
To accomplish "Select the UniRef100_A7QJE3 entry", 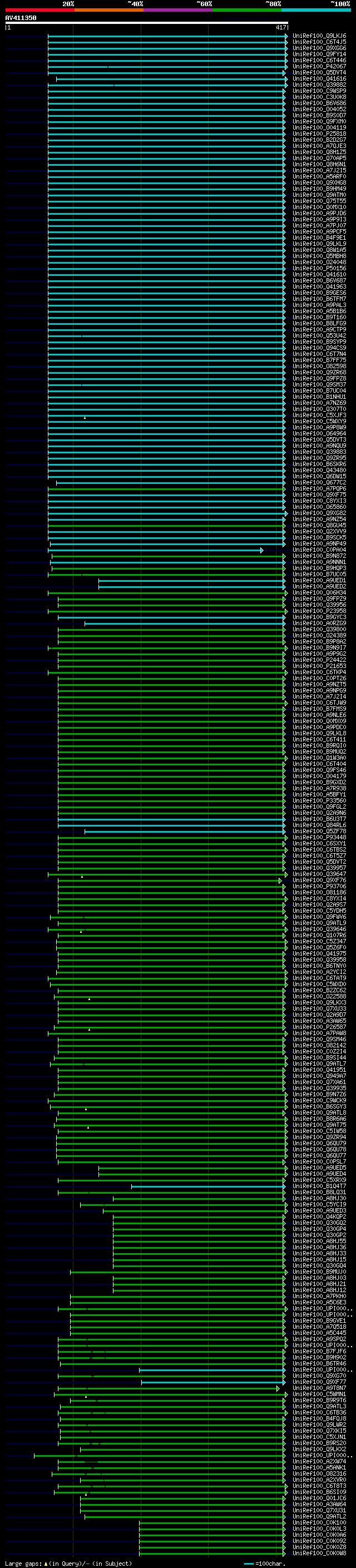I will point(319,146).
